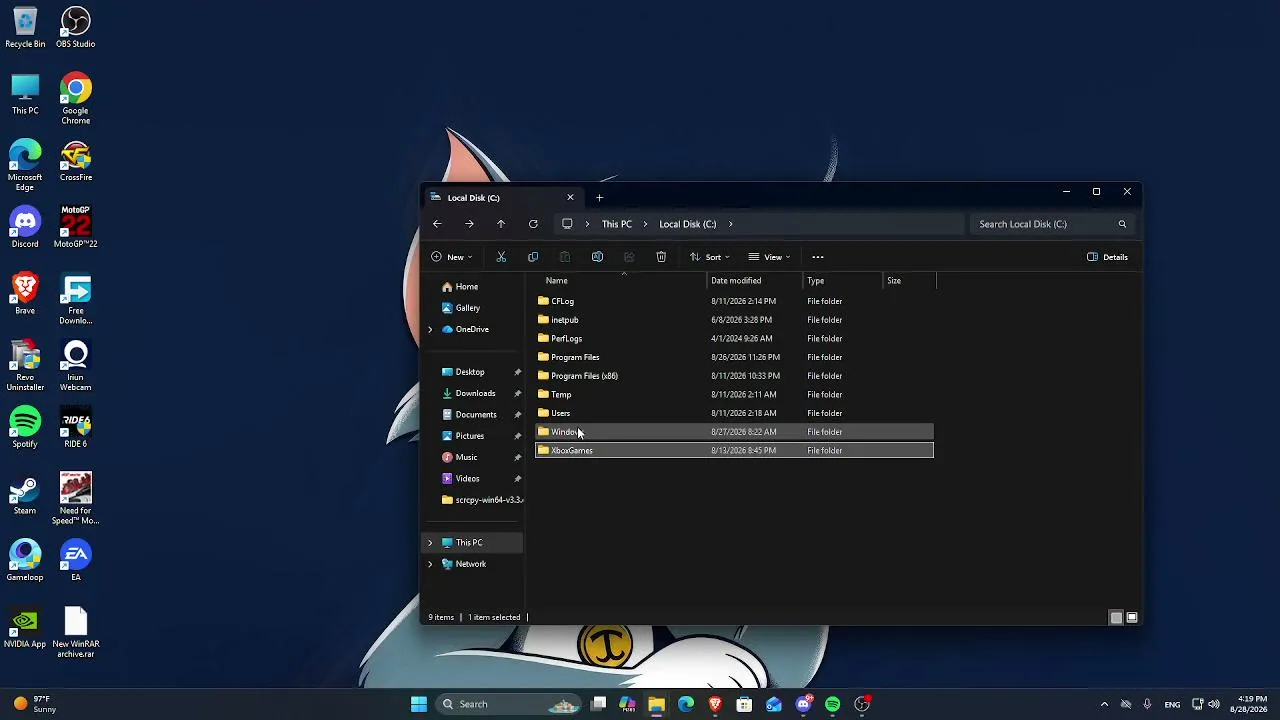
Task: Select Revo Uninstaller on the desktop
Action: click(x=25, y=366)
